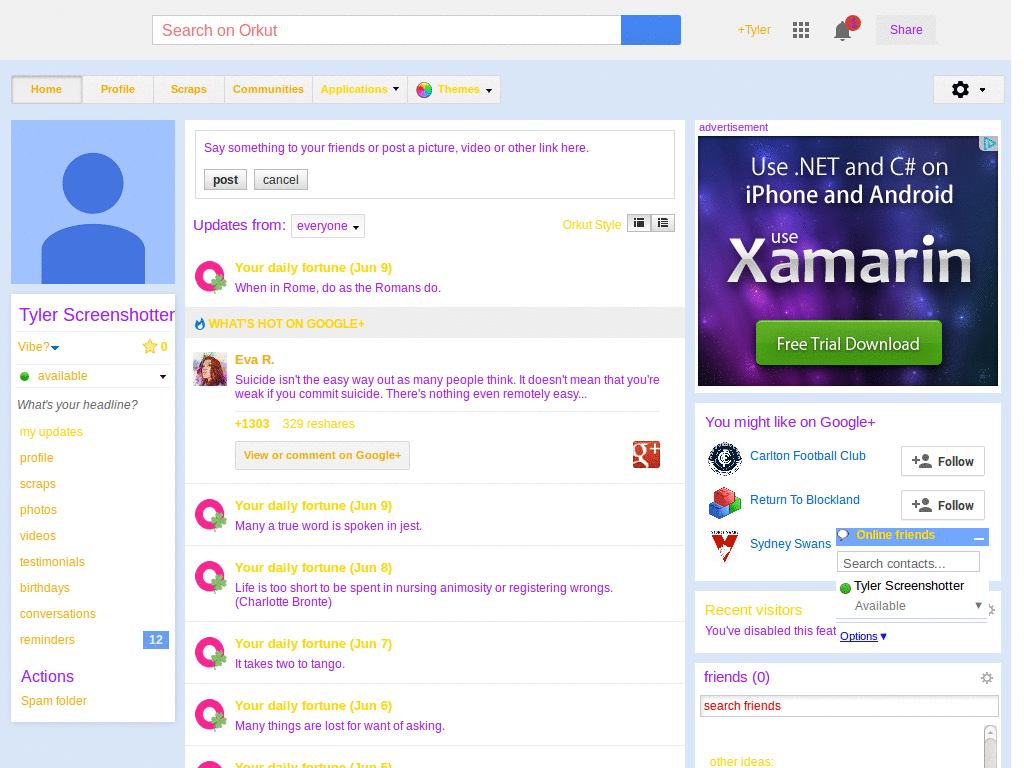Image resolution: width=1024 pixels, height=768 pixels.
Task: Click the Jun 6 daily fortune icon
Action: tap(210, 715)
